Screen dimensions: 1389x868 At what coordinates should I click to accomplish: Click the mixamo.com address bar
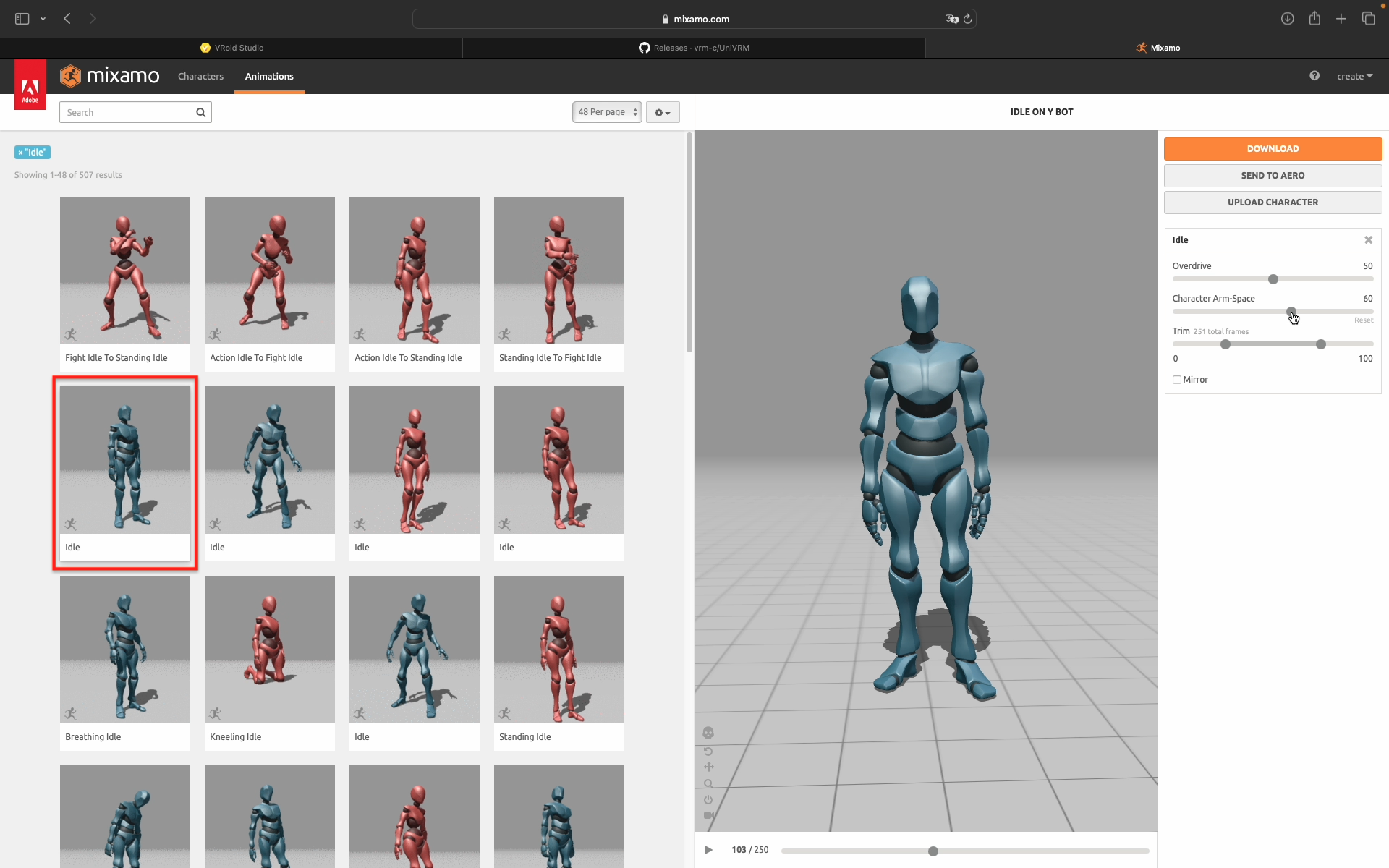[694, 19]
